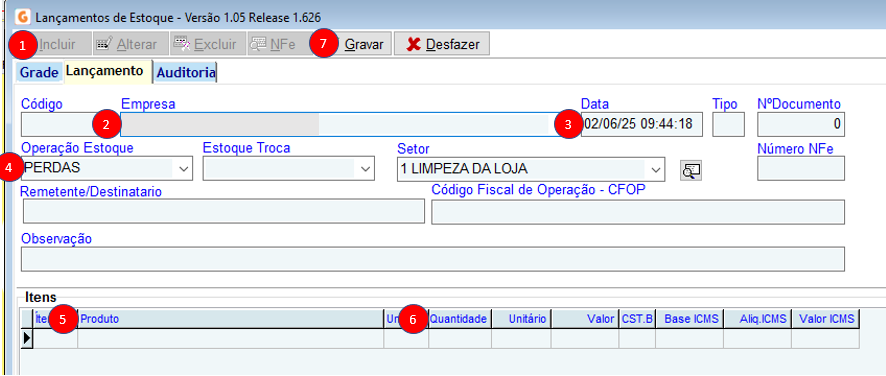Click the Unitário column header
Viewport: 886px width, 376px height.
[521, 319]
